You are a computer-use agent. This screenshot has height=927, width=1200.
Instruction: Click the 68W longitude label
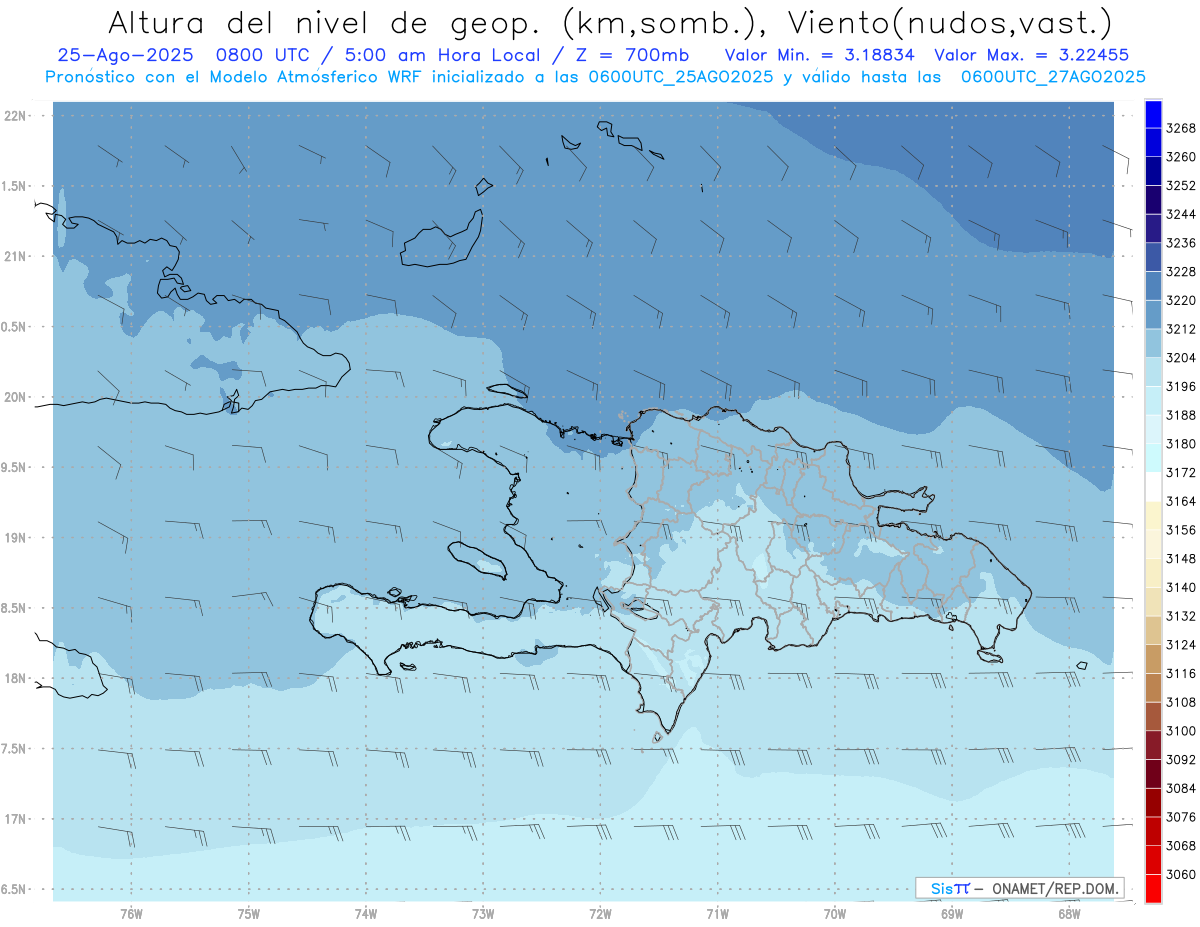coord(1069,913)
